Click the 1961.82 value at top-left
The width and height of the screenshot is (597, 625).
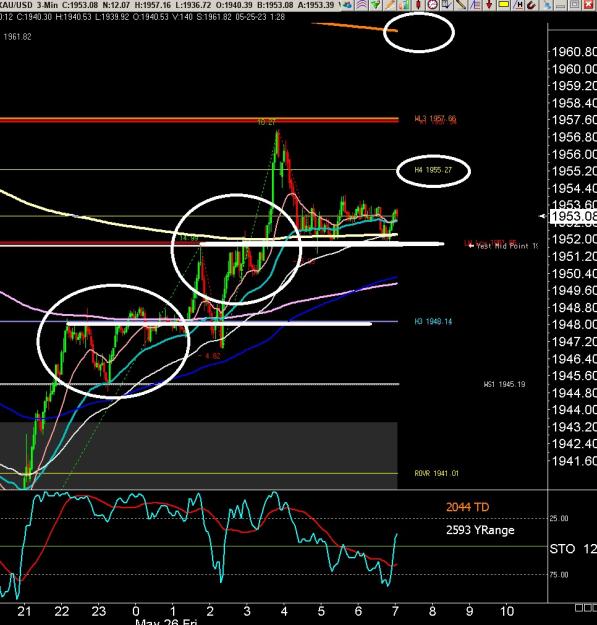[x=18, y=37]
